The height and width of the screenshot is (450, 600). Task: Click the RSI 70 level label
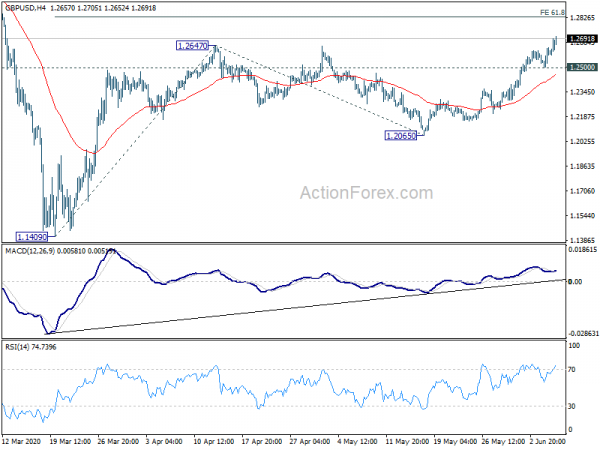pyautogui.click(x=572, y=370)
